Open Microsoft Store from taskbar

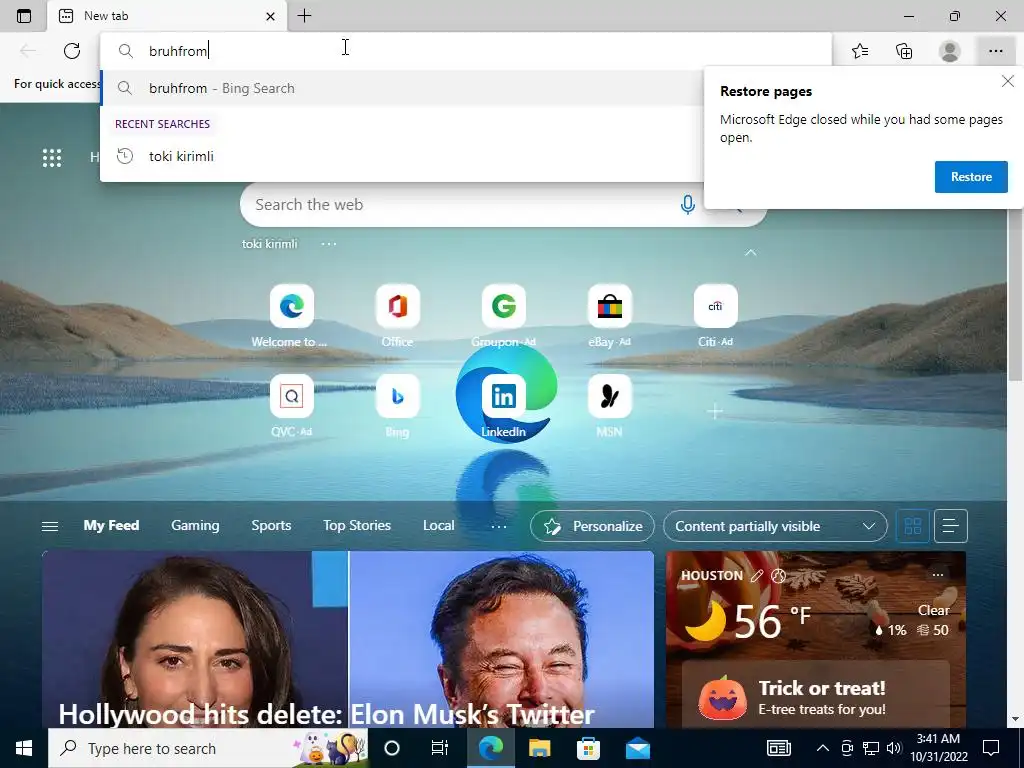coord(588,748)
